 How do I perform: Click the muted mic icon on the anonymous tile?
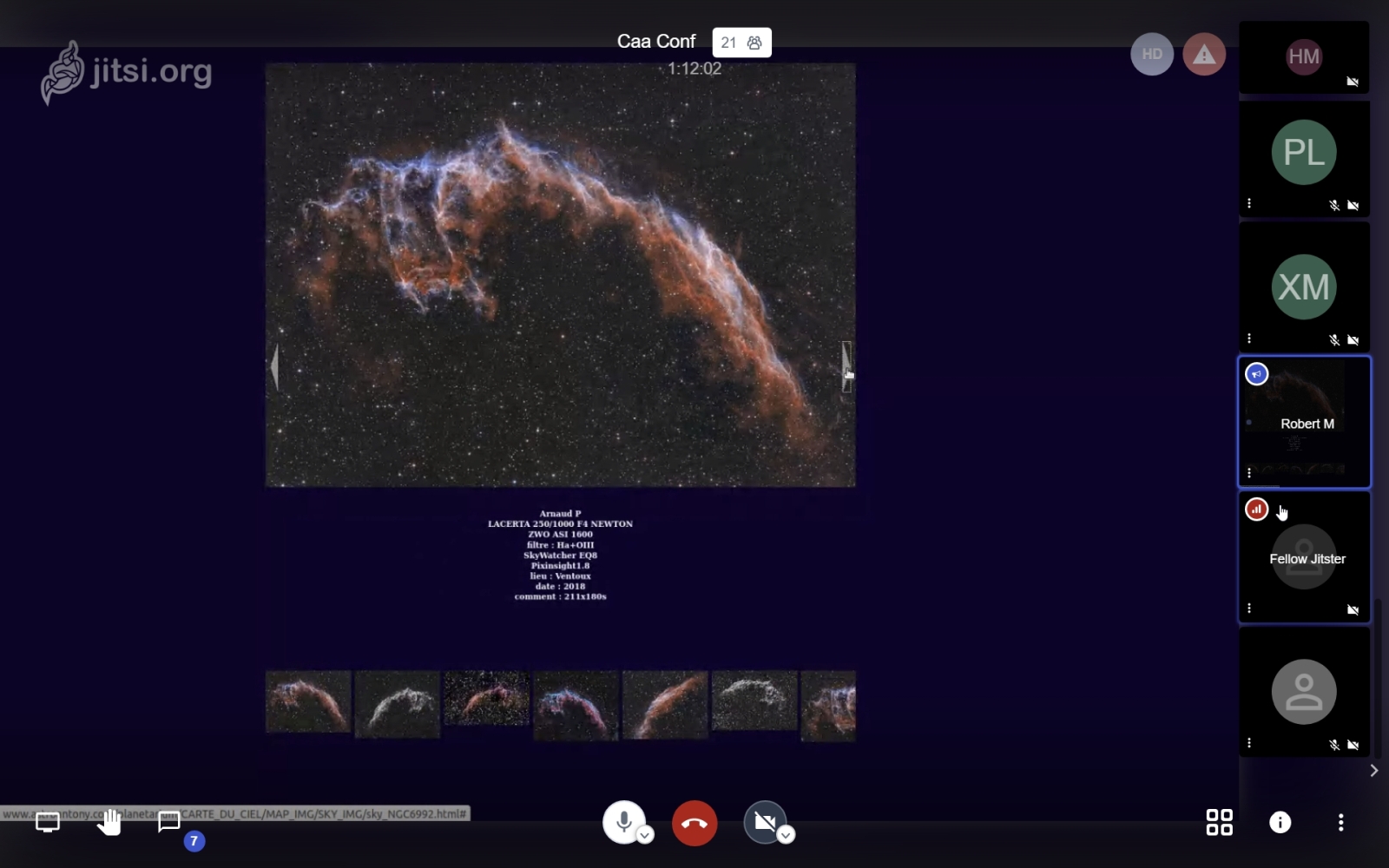coord(1334,745)
